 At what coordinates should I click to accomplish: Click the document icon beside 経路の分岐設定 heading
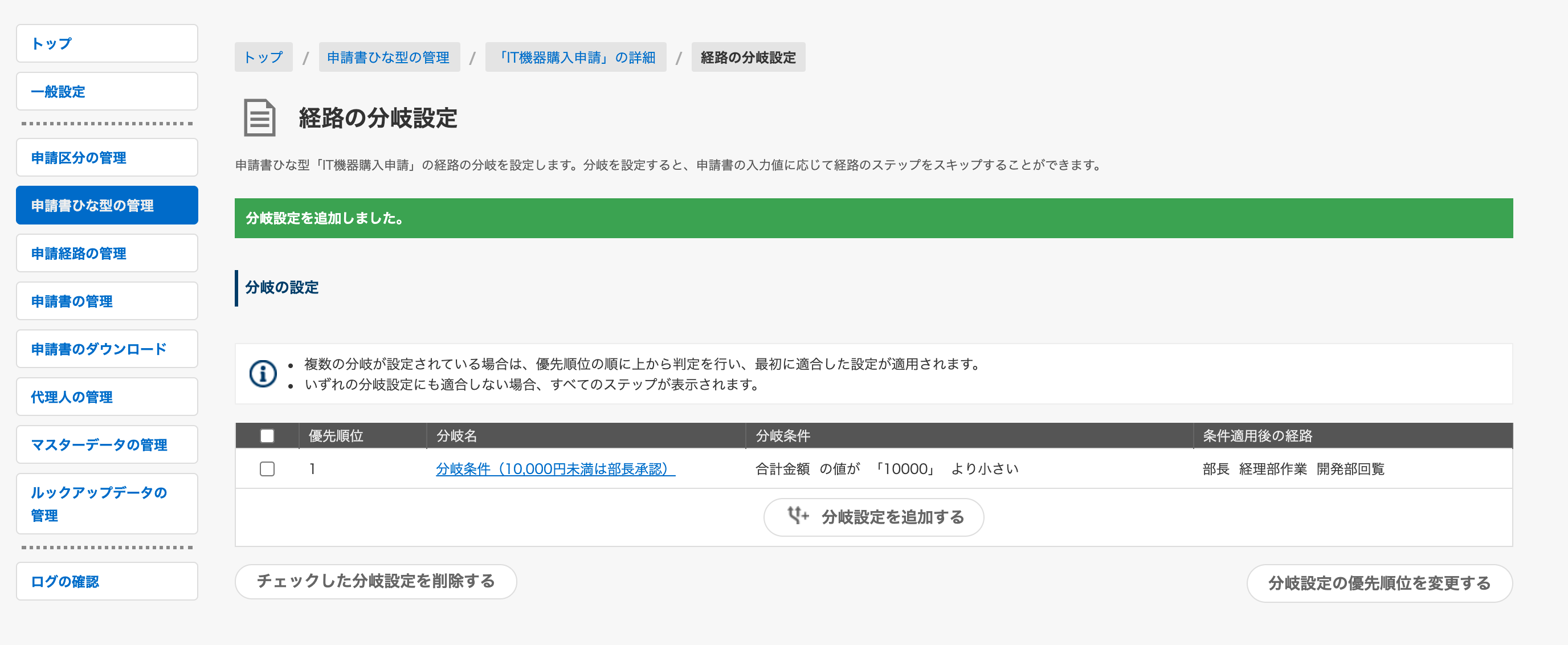259,118
